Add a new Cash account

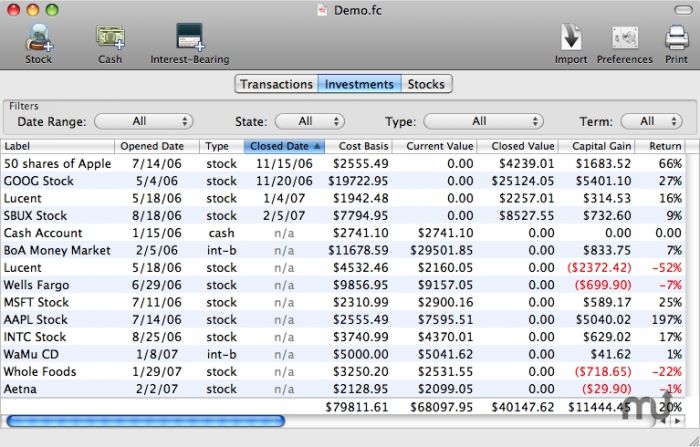pyautogui.click(x=110, y=44)
